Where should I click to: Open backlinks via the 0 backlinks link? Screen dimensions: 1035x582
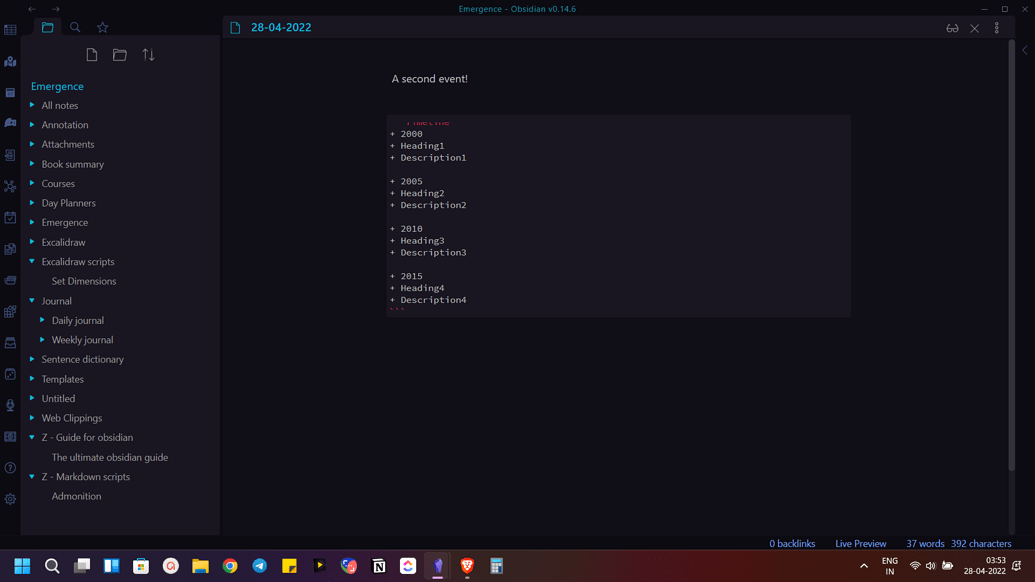click(792, 543)
